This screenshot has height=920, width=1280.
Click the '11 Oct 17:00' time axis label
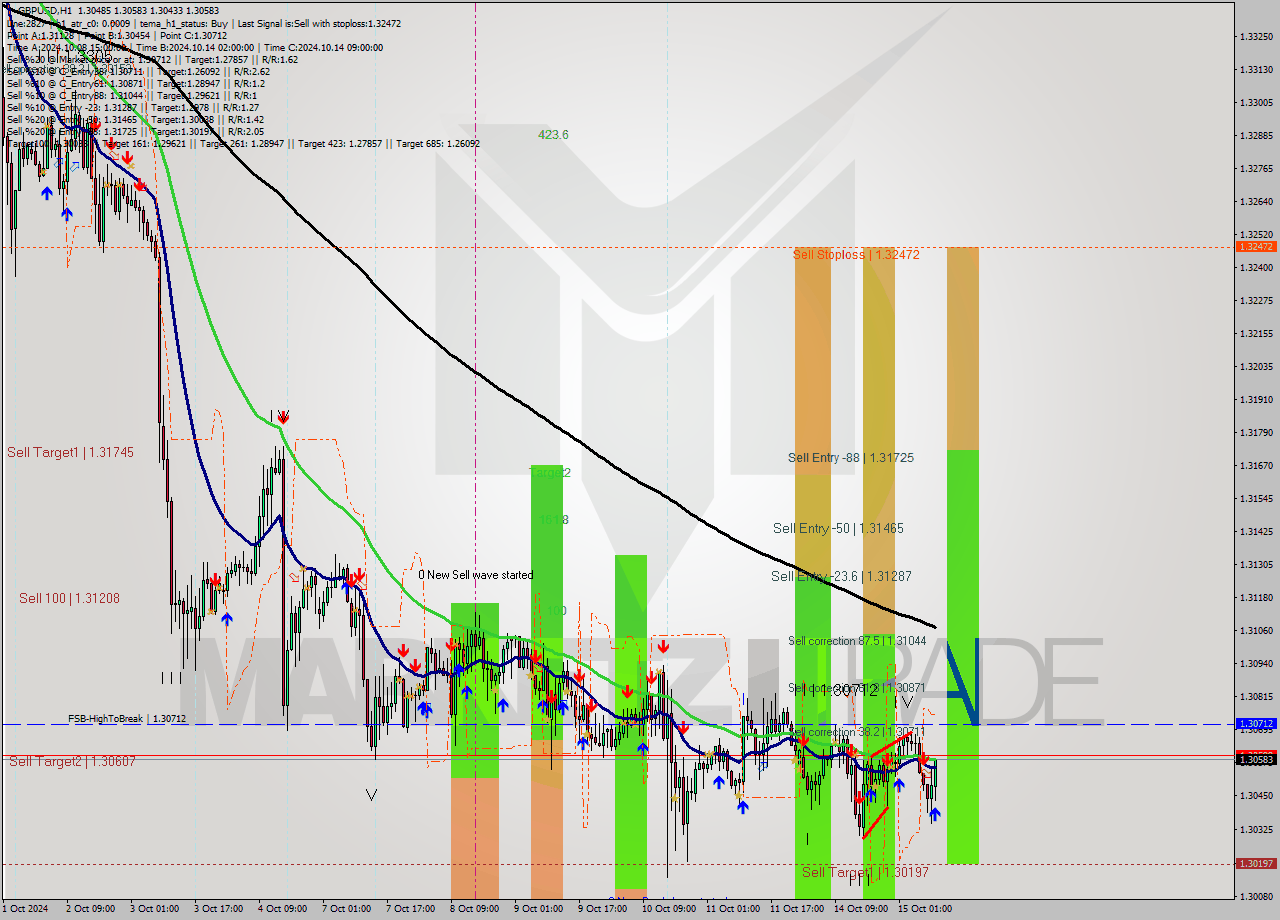click(796, 909)
